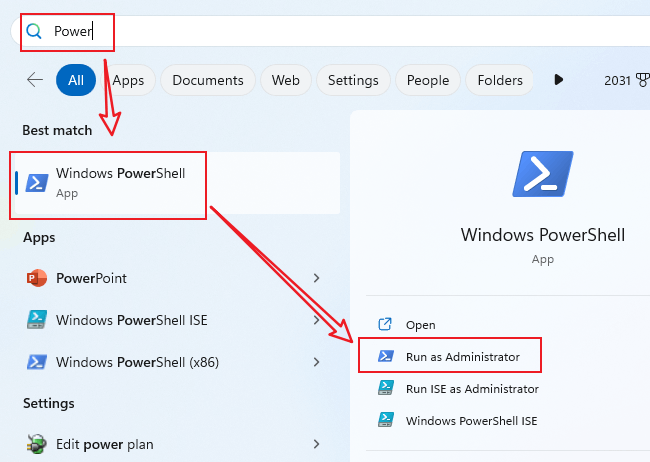650x462 pixels.
Task: Switch to the Folders filter tab
Action: [x=500, y=80]
